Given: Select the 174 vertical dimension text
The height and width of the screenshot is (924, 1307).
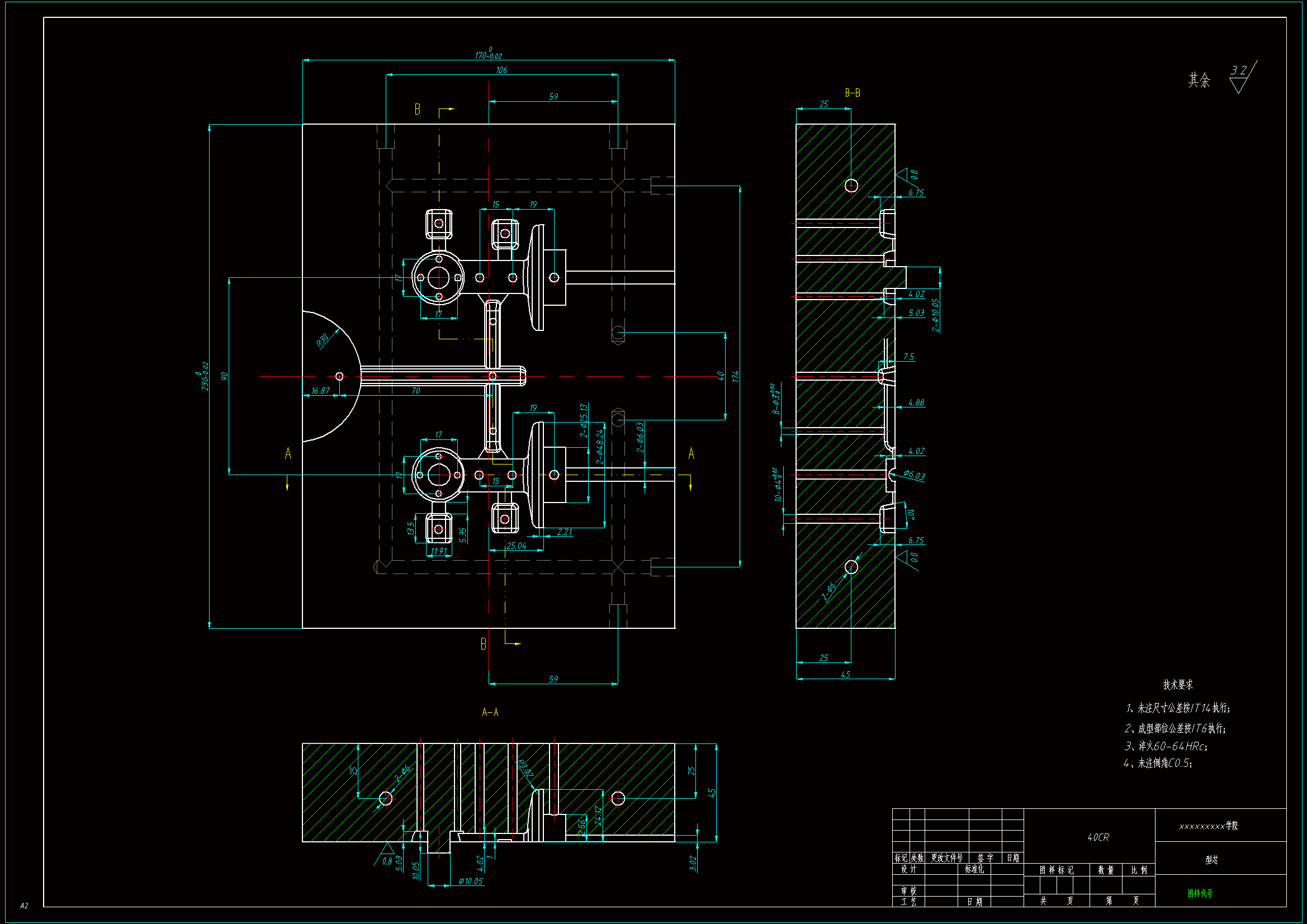Looking at the screenshot, I should coord(735,376).
